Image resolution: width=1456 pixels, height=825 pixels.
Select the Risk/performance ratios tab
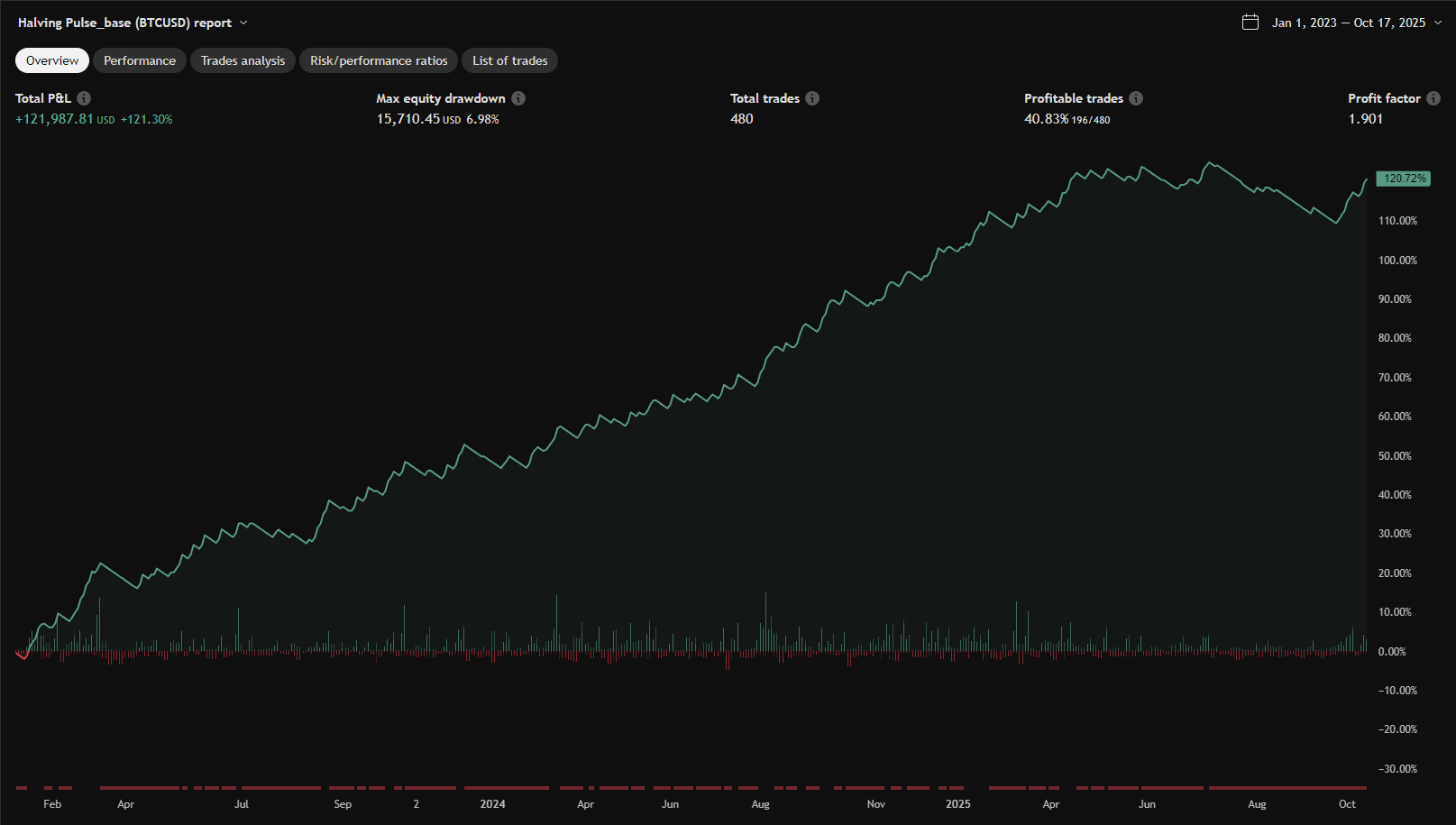[x=379, y=60]
